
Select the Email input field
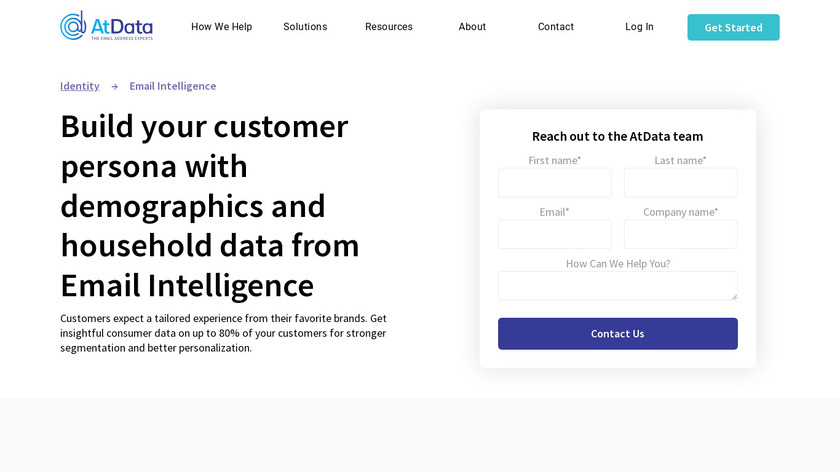(555, 235)
